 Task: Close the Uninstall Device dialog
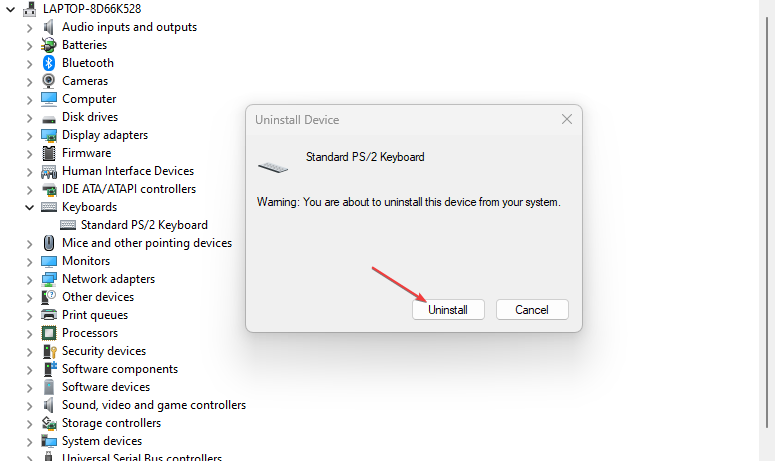567,120
